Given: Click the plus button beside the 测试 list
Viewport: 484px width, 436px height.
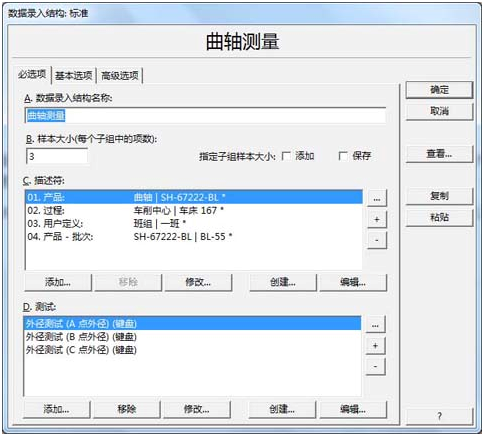Looking at the screenshot, I should (x=375, y=346).
